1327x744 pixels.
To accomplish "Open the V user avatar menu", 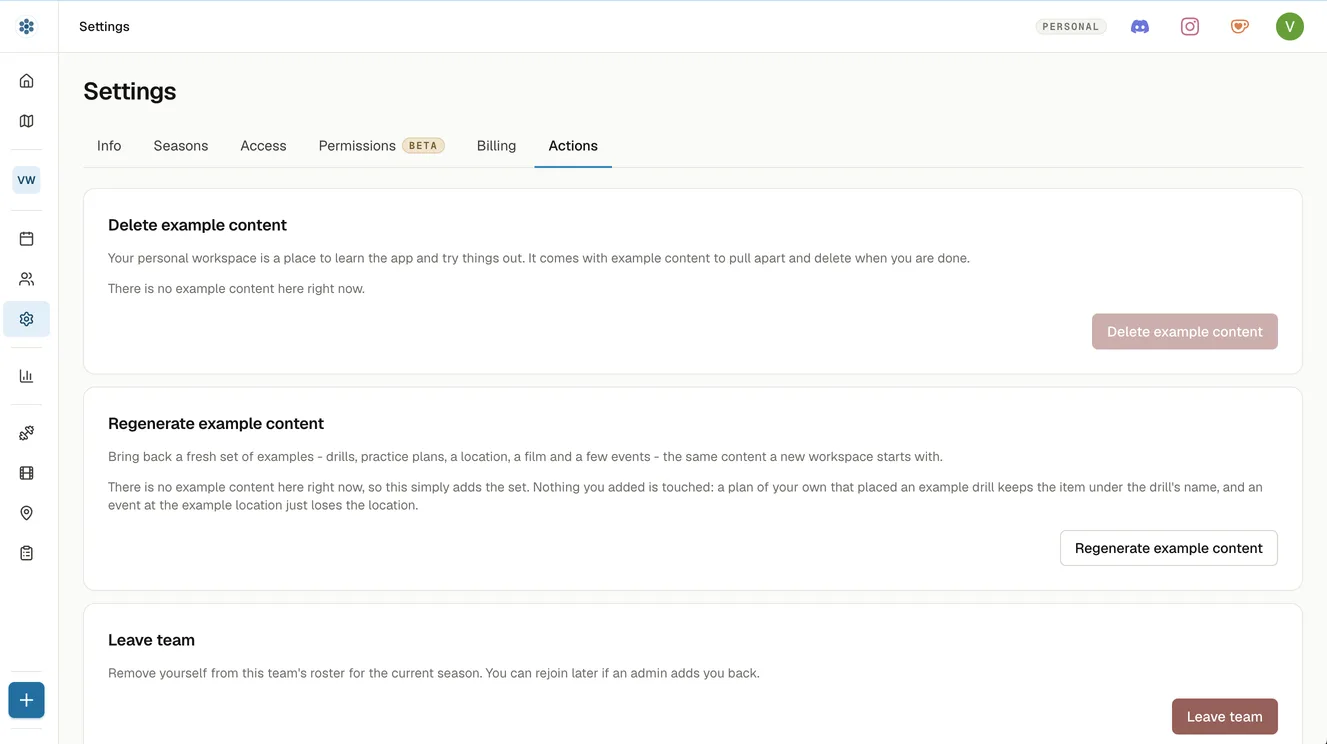I will (1290, 27).
